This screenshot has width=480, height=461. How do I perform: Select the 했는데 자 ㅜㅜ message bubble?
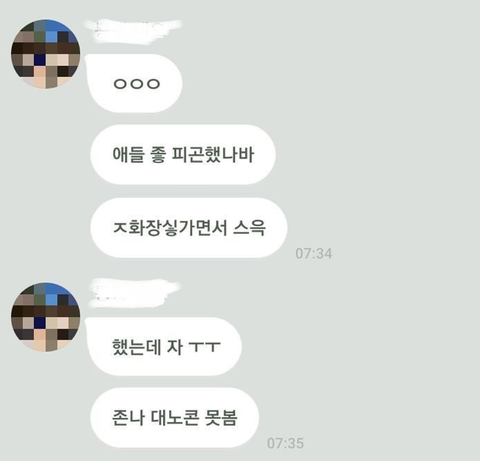(x=164, y=347)
